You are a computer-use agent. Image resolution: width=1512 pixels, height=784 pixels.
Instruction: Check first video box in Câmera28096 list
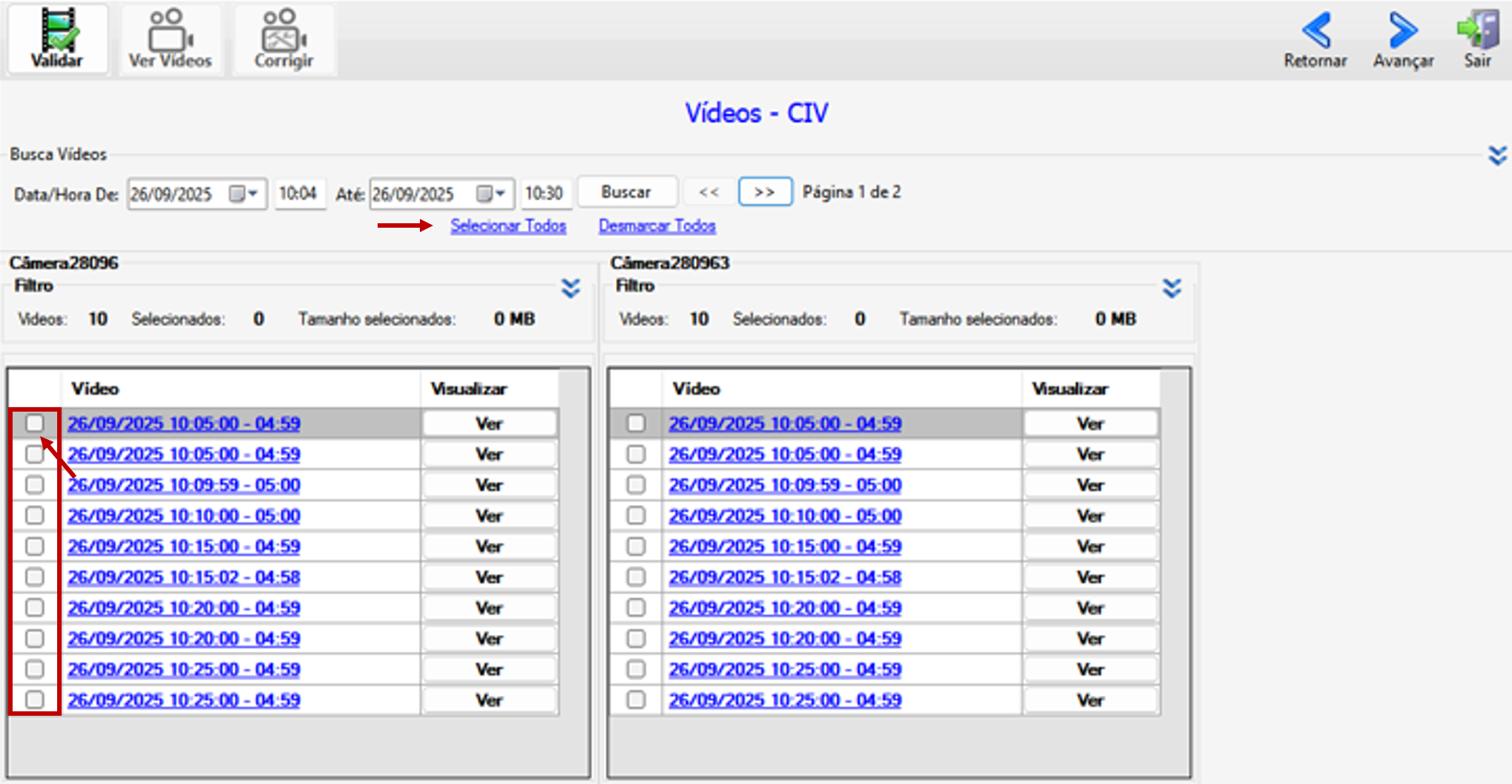point(35,424)
